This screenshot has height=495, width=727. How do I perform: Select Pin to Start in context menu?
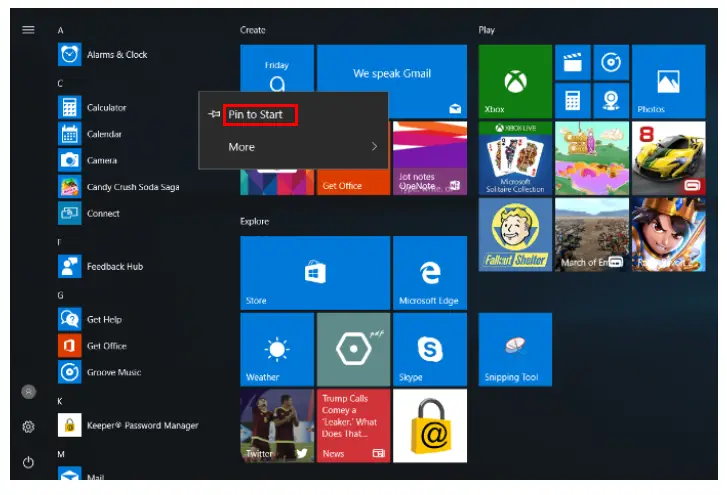[x=255, y=114]
